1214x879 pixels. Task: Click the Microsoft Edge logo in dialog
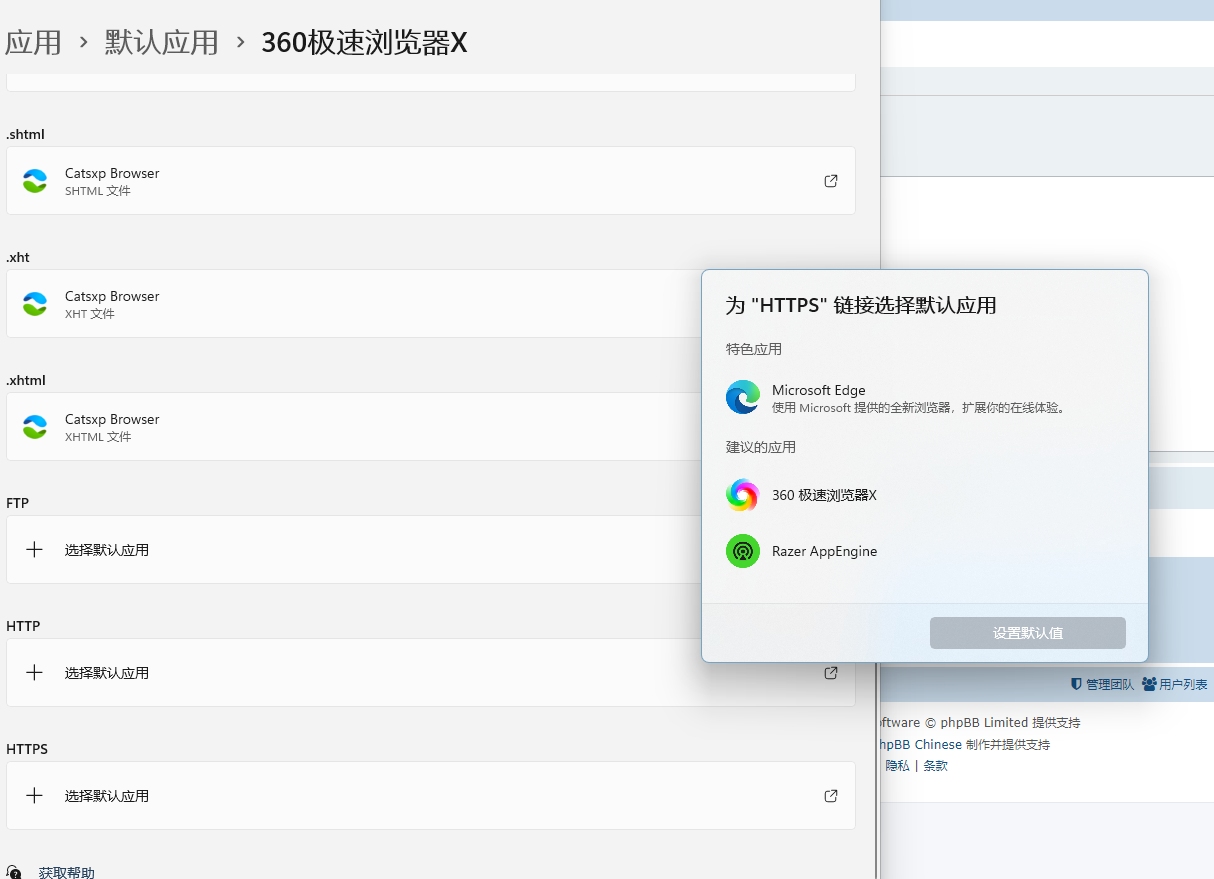pos(743,397)
